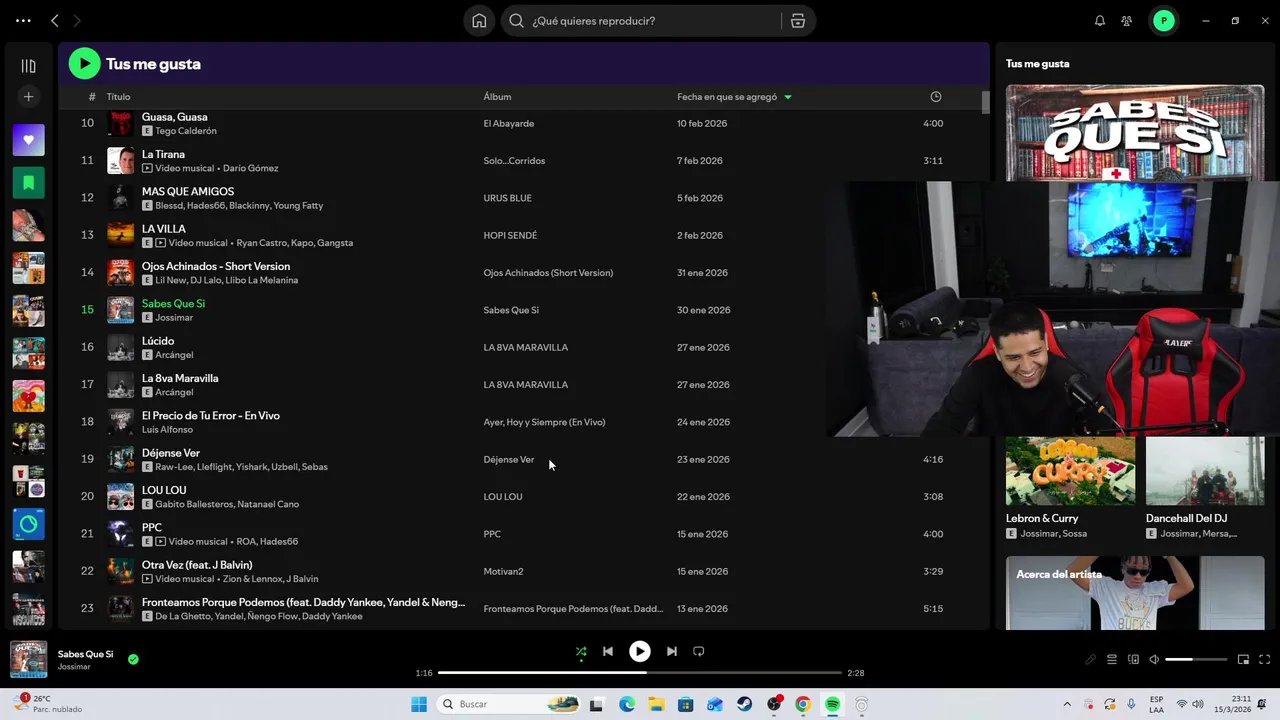Open album Ayer, Hoy y Siempre (En Vivo)

coord(544,422)
